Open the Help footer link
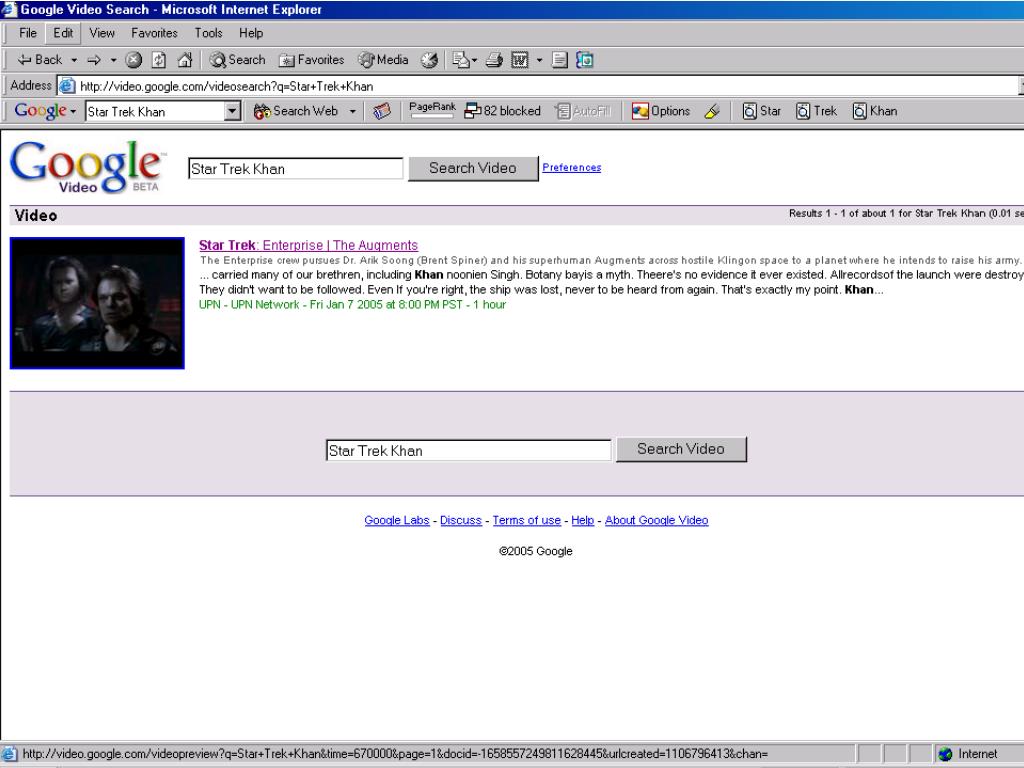The width and height of the screenshot is (1024, 768). [x=583, y=520]
